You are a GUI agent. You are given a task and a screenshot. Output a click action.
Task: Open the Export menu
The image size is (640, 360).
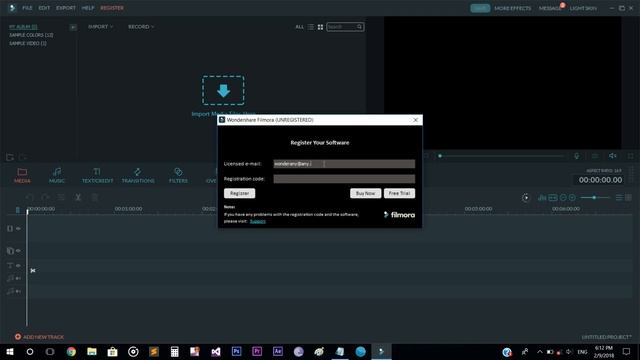click(x=66, y=8)
